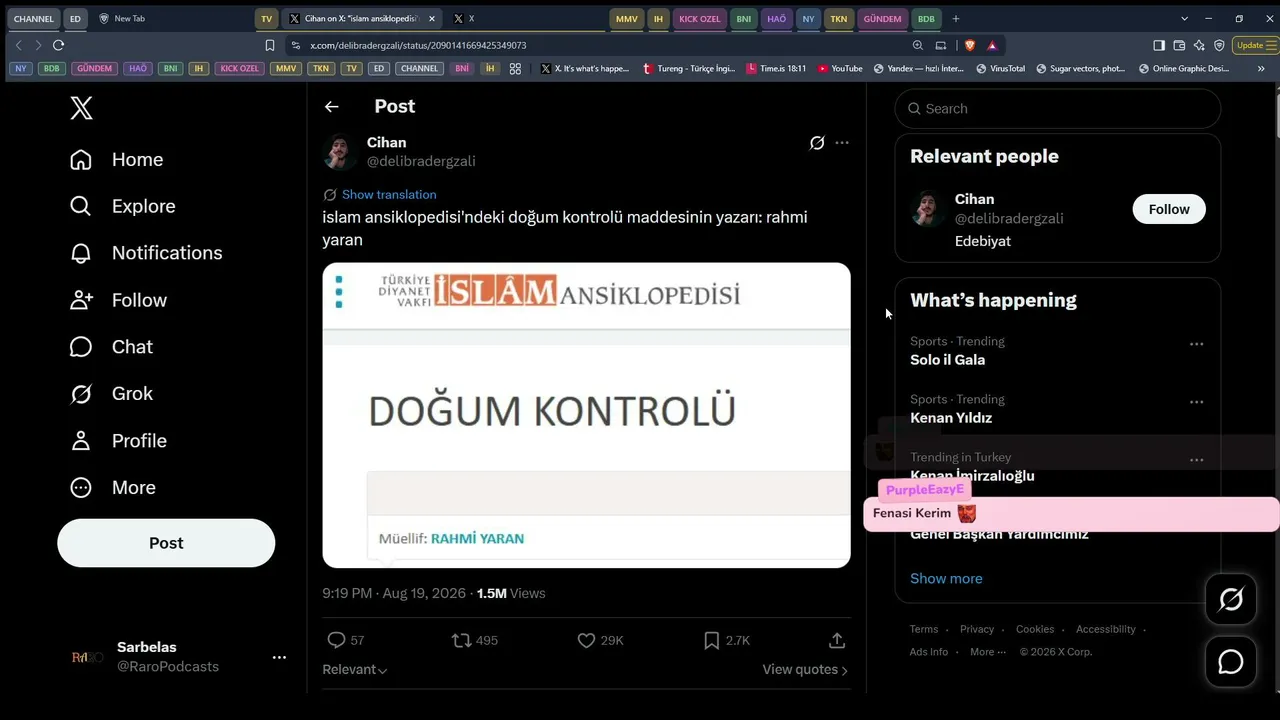Open the VirusTotal bookmark
The width and height of the screenshot is (1280, 720).
pos(1000,69)
